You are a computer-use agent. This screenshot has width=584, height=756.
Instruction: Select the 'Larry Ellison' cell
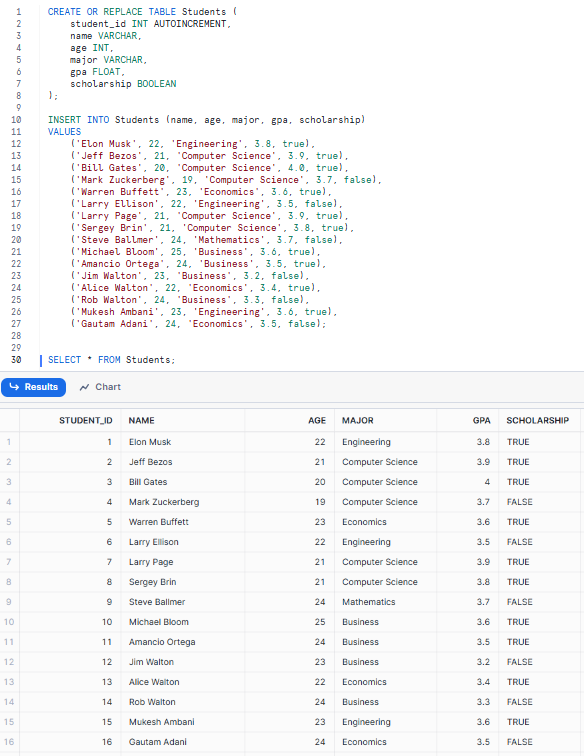coord(153,542)
